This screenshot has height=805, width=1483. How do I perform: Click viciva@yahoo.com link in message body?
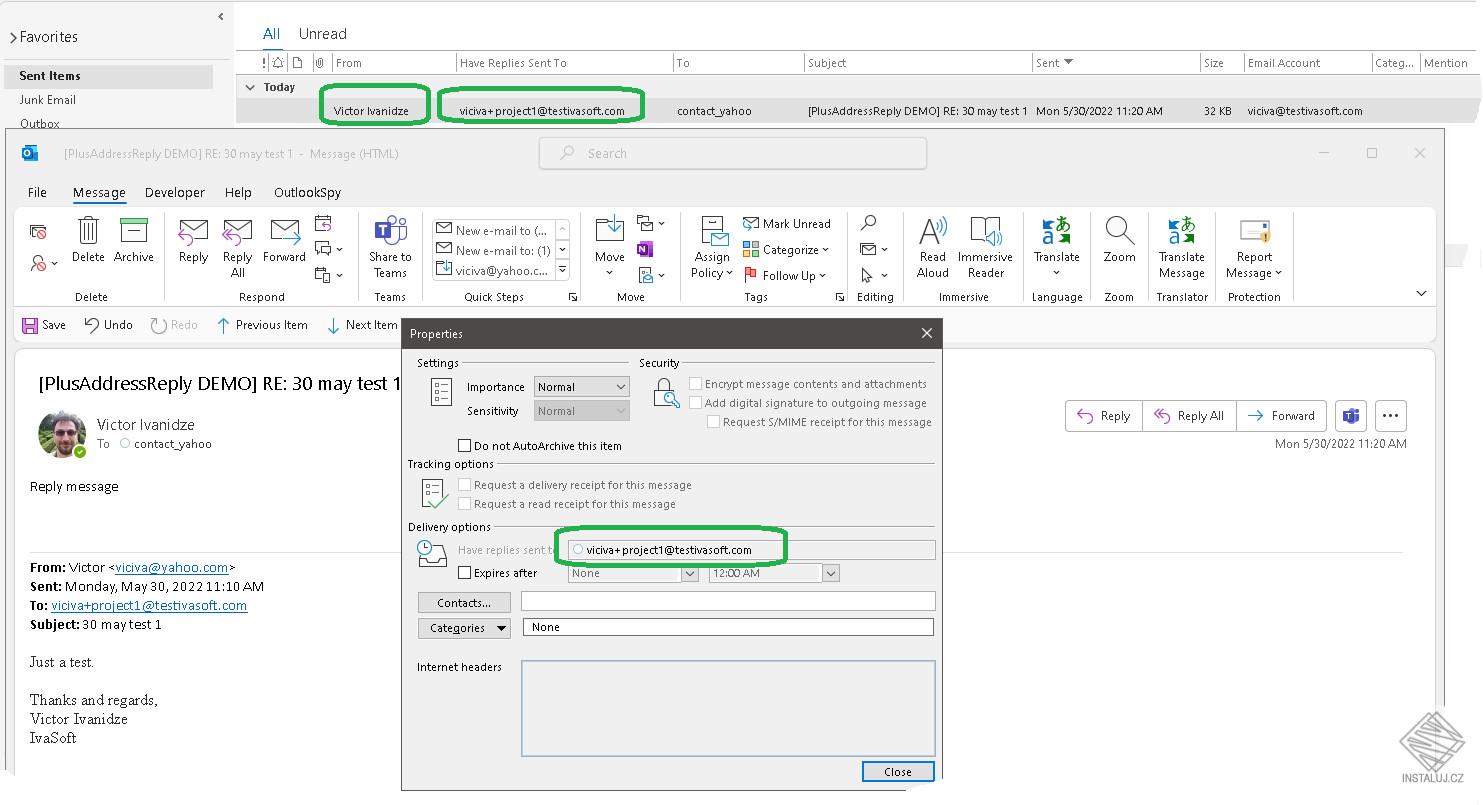171,567
